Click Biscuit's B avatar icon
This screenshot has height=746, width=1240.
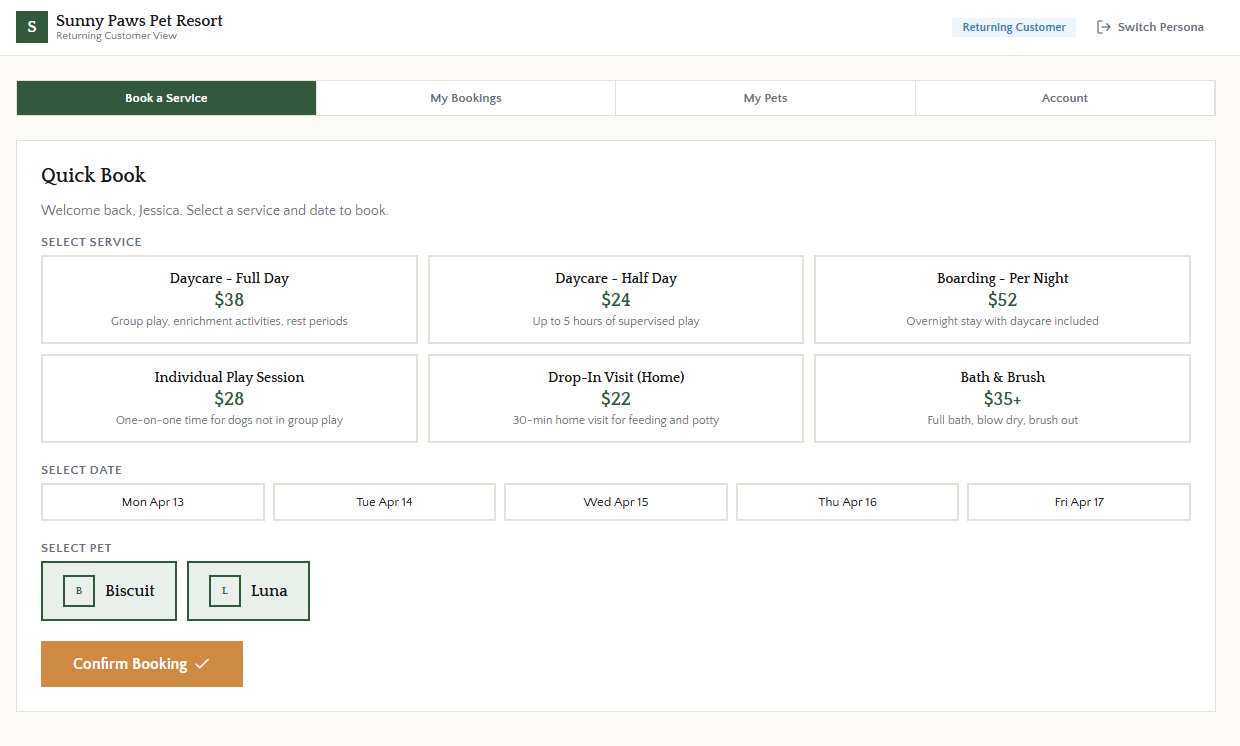click(79, 591)
